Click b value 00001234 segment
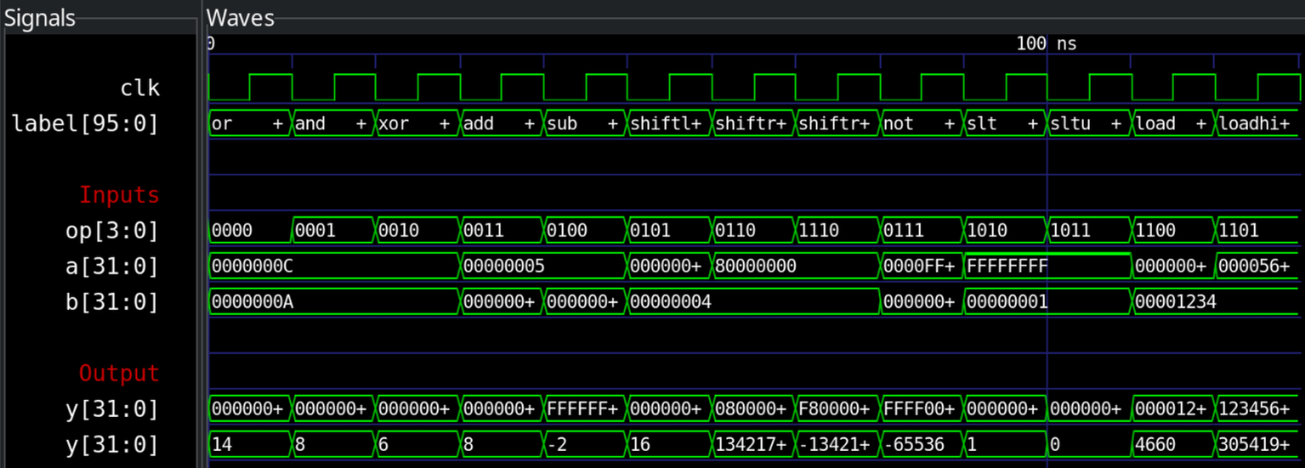Screen dimensions: 1305x468 [x=1218, y=302]
